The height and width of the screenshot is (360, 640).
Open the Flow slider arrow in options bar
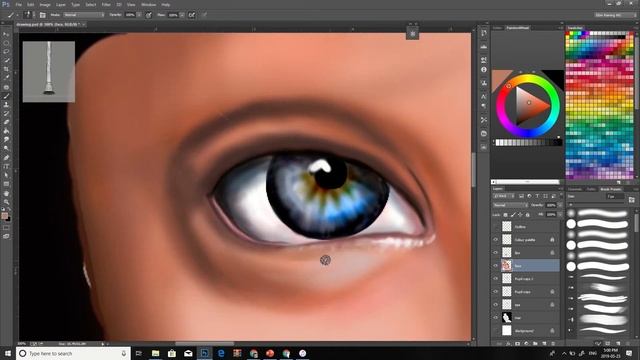182,15
